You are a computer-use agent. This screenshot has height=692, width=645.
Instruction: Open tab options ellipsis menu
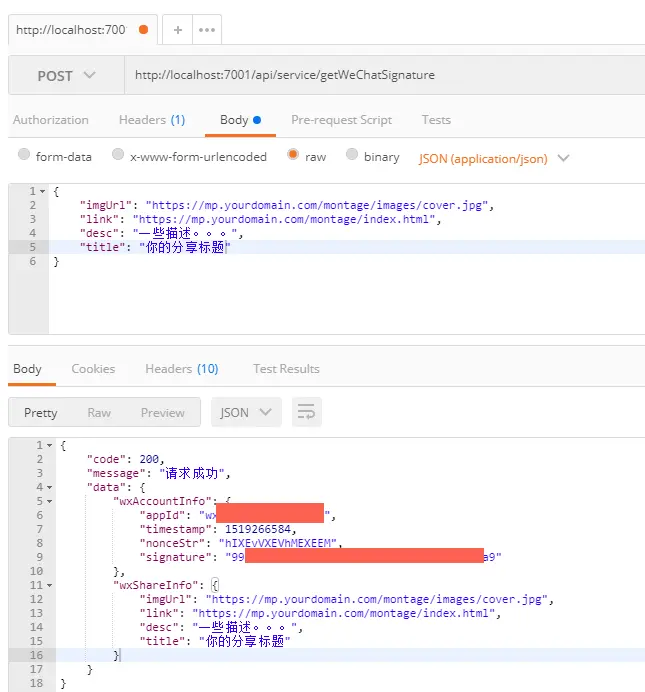207,30
